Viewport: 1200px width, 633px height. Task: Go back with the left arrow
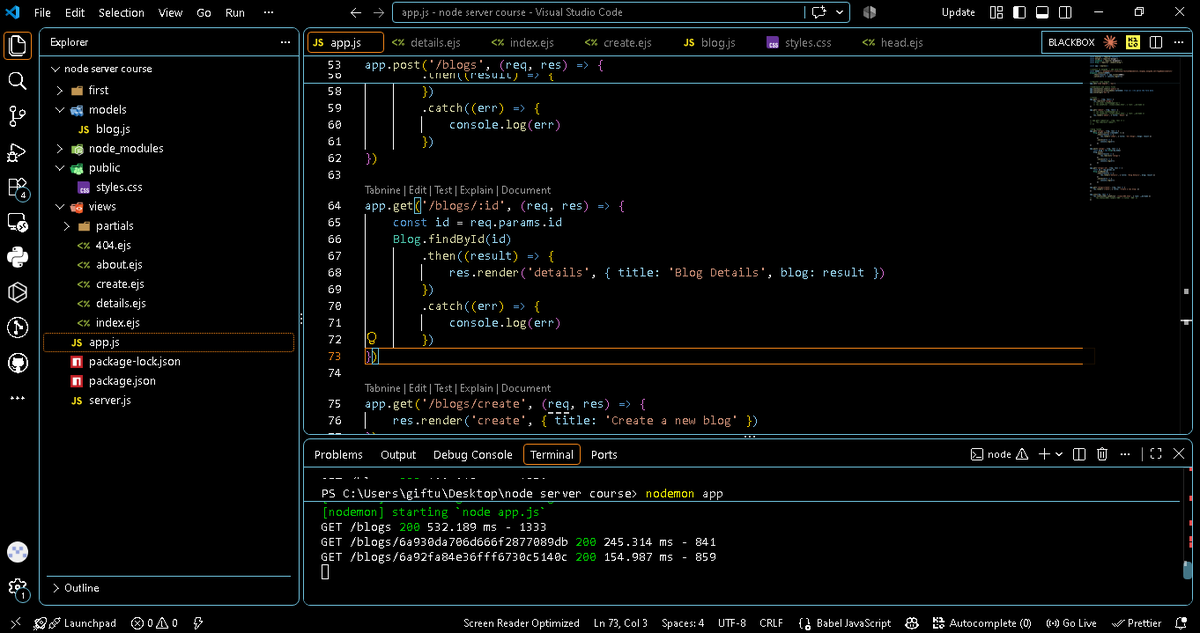[356, 12]
